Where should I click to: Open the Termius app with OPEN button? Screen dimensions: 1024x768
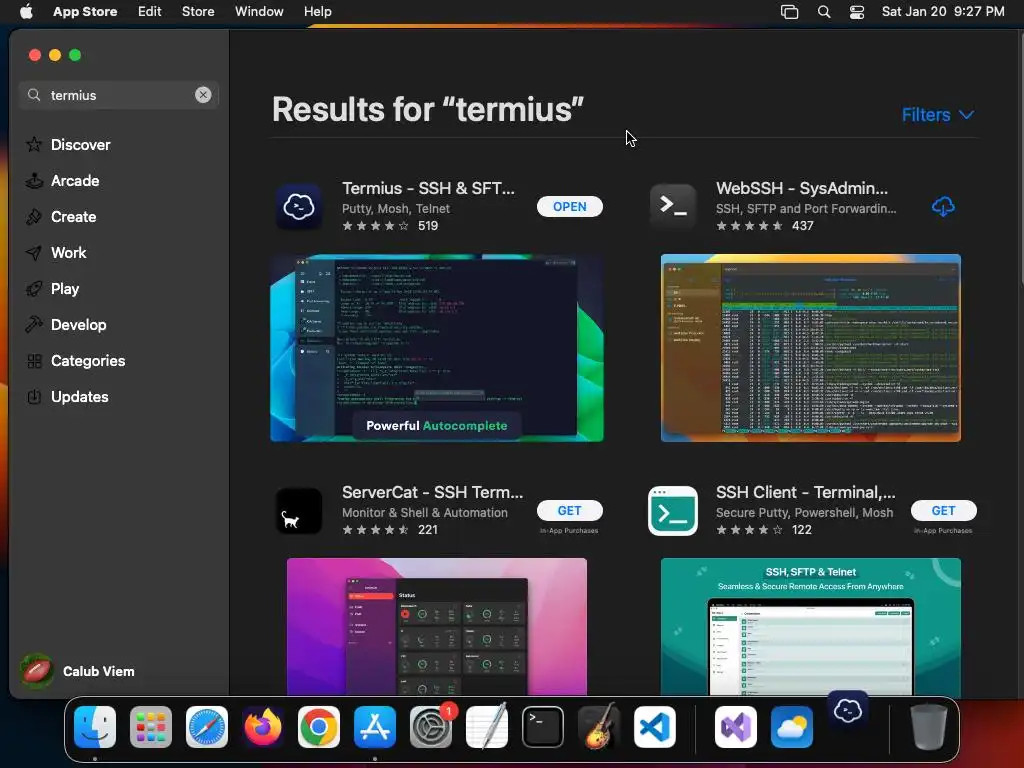pyautogui.click(x=569, y=206)
